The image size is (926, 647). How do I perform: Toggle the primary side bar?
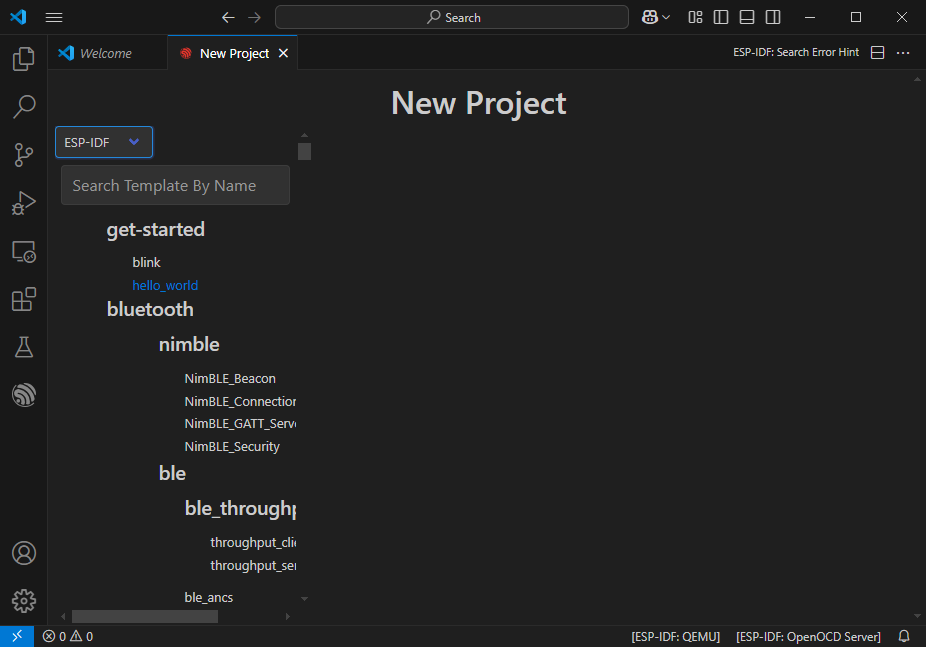[x=720, y=17]
